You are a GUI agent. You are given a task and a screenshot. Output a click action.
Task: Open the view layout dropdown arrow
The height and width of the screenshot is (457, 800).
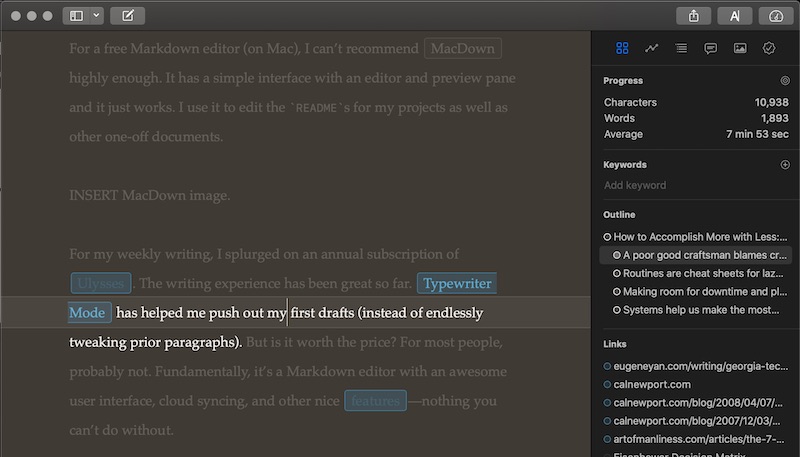pyautogui.click(x=96, y=16)
